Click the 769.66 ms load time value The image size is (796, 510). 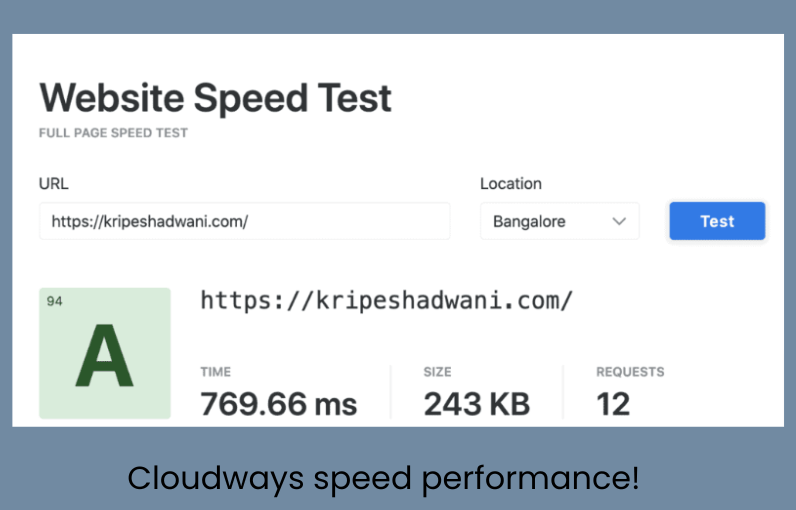(279, 404)
